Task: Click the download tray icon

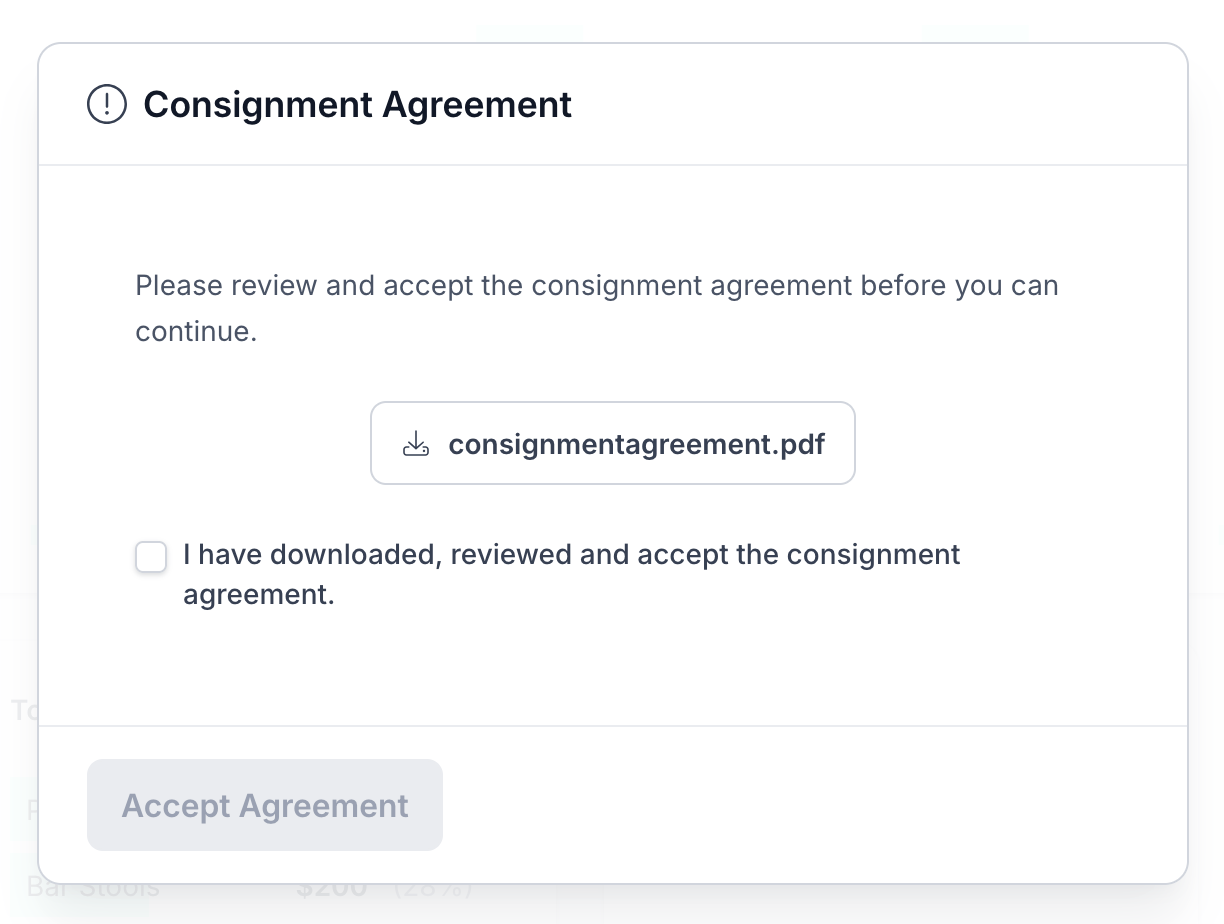Action: click(415, 444)
